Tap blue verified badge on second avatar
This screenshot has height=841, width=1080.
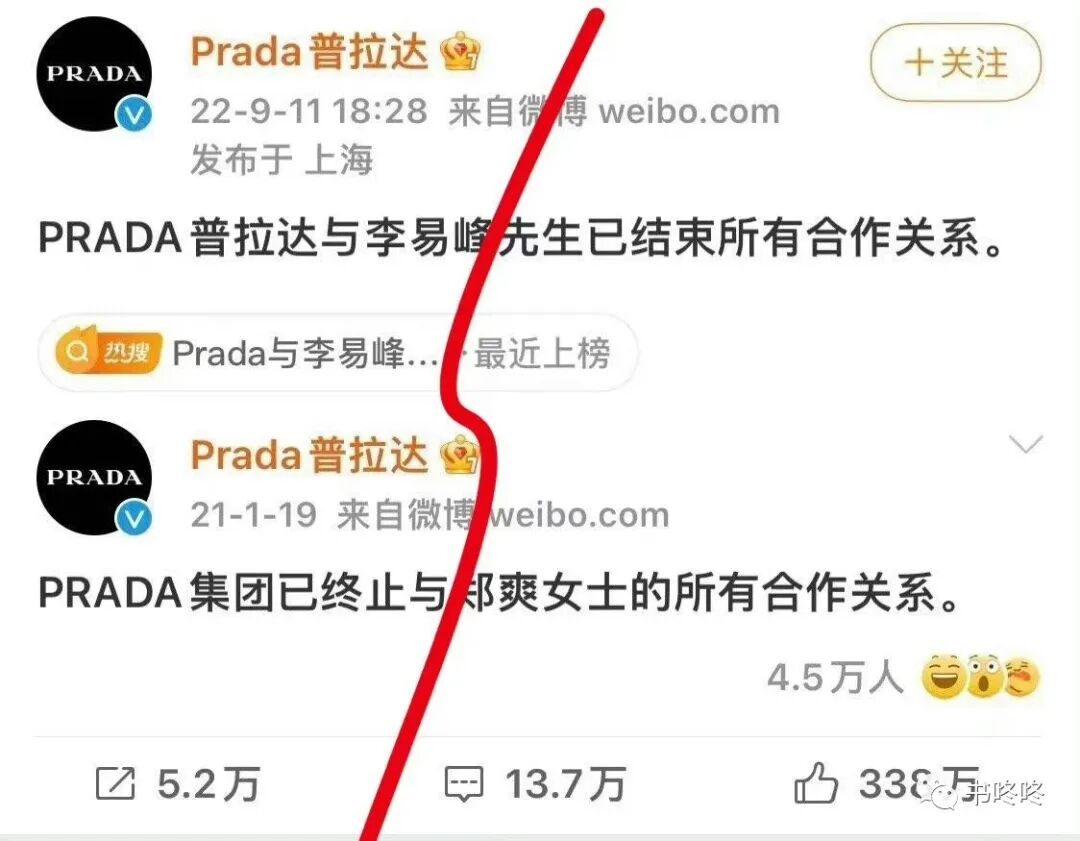[134, 518]
